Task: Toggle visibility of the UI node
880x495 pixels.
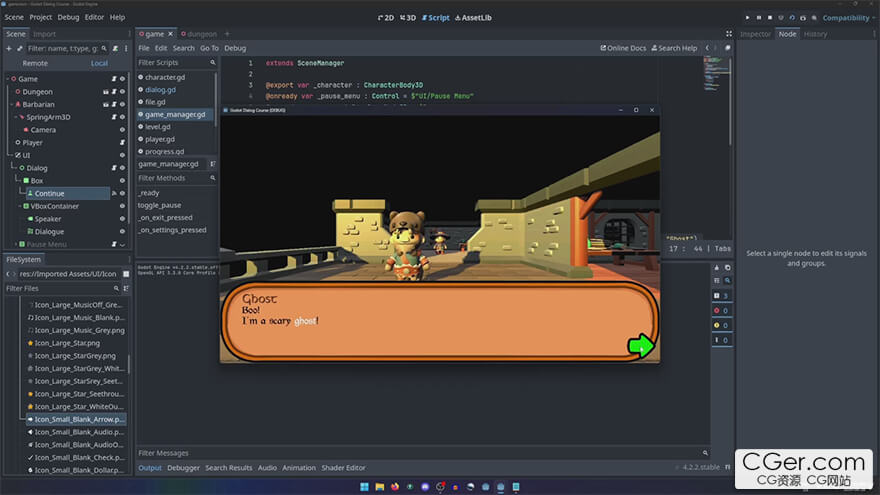Action: [x=122, y=155]
